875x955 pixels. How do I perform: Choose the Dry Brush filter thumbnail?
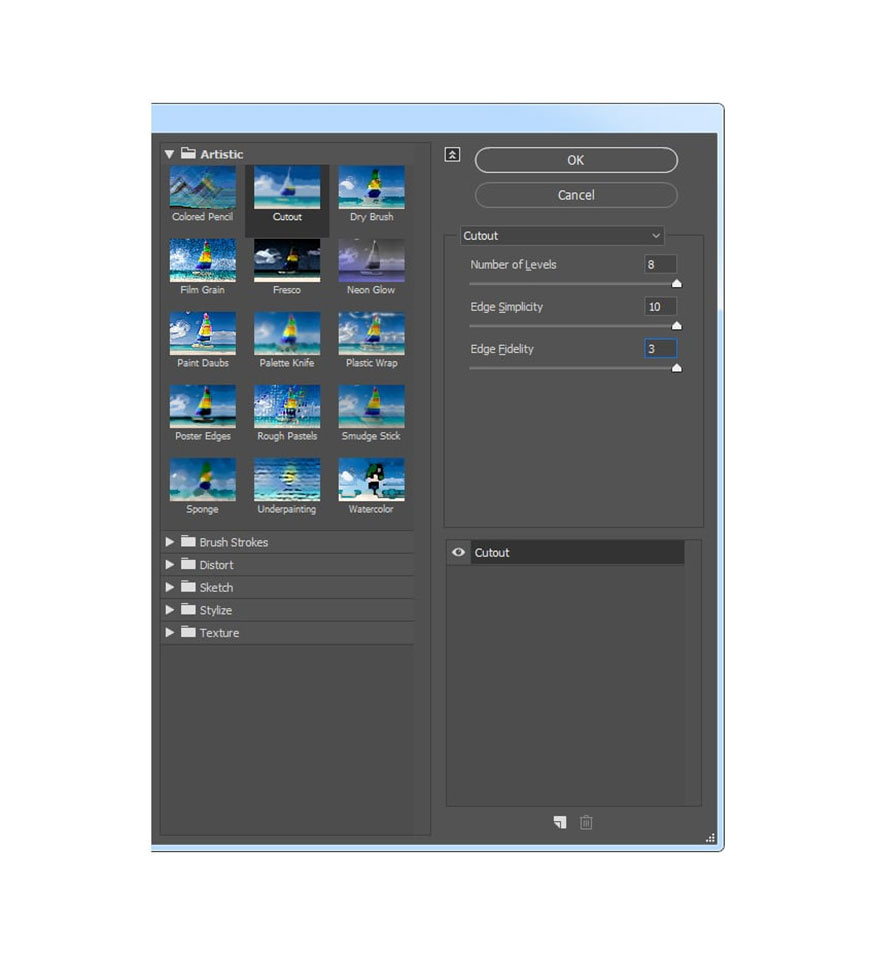click(x=371, y=188)
